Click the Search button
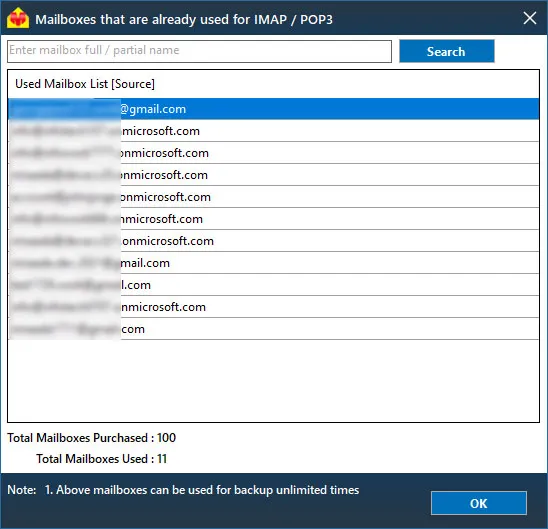Viewport: 548px width, 529px height. click(x=447, y=51)
